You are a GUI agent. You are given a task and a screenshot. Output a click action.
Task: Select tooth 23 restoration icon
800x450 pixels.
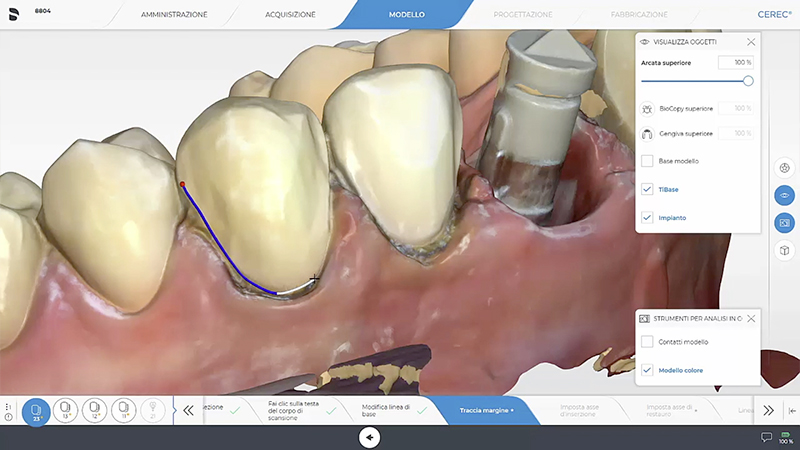36,410
